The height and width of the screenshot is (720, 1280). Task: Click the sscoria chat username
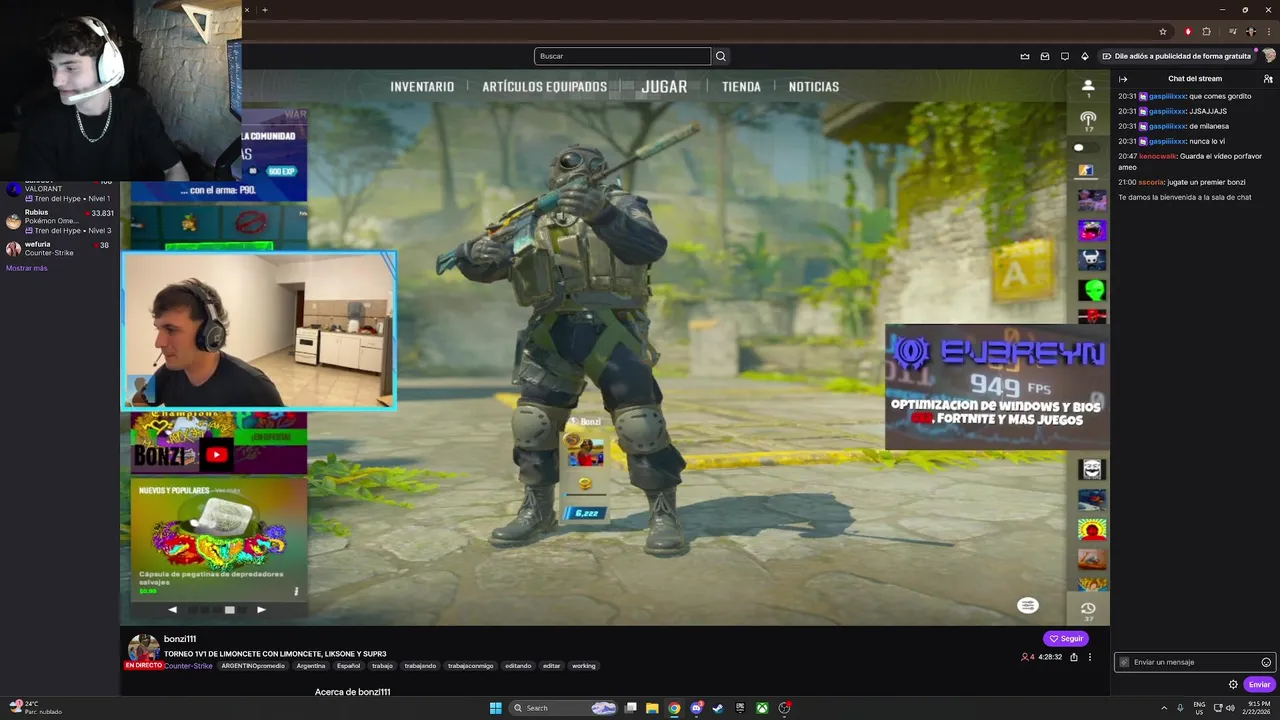pyautogui.click(x=1151, y=182)
